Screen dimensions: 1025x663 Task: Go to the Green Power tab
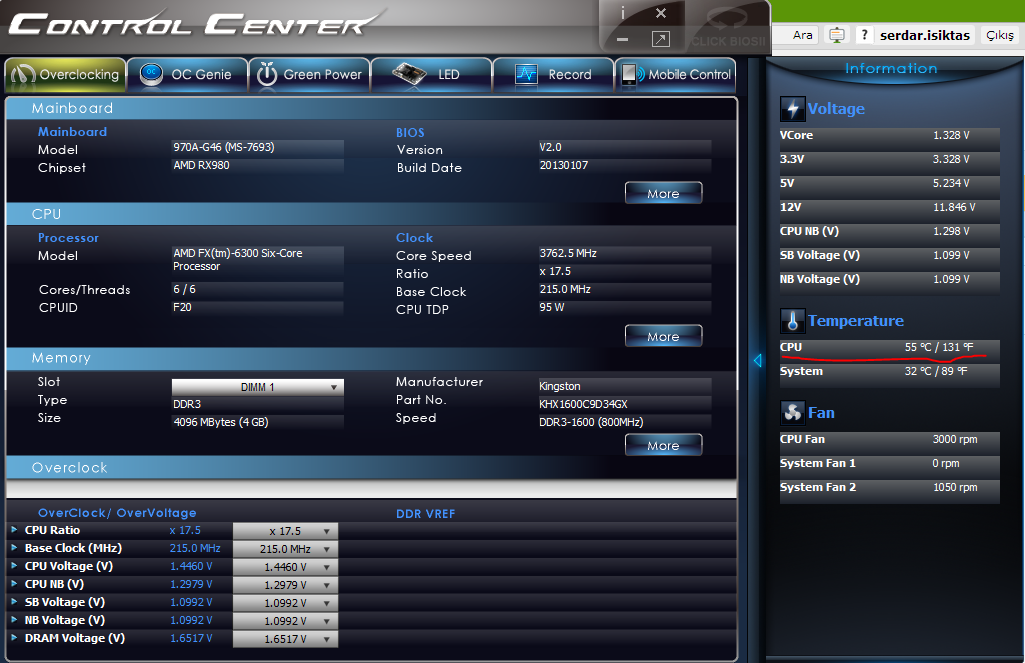(310, 75)
